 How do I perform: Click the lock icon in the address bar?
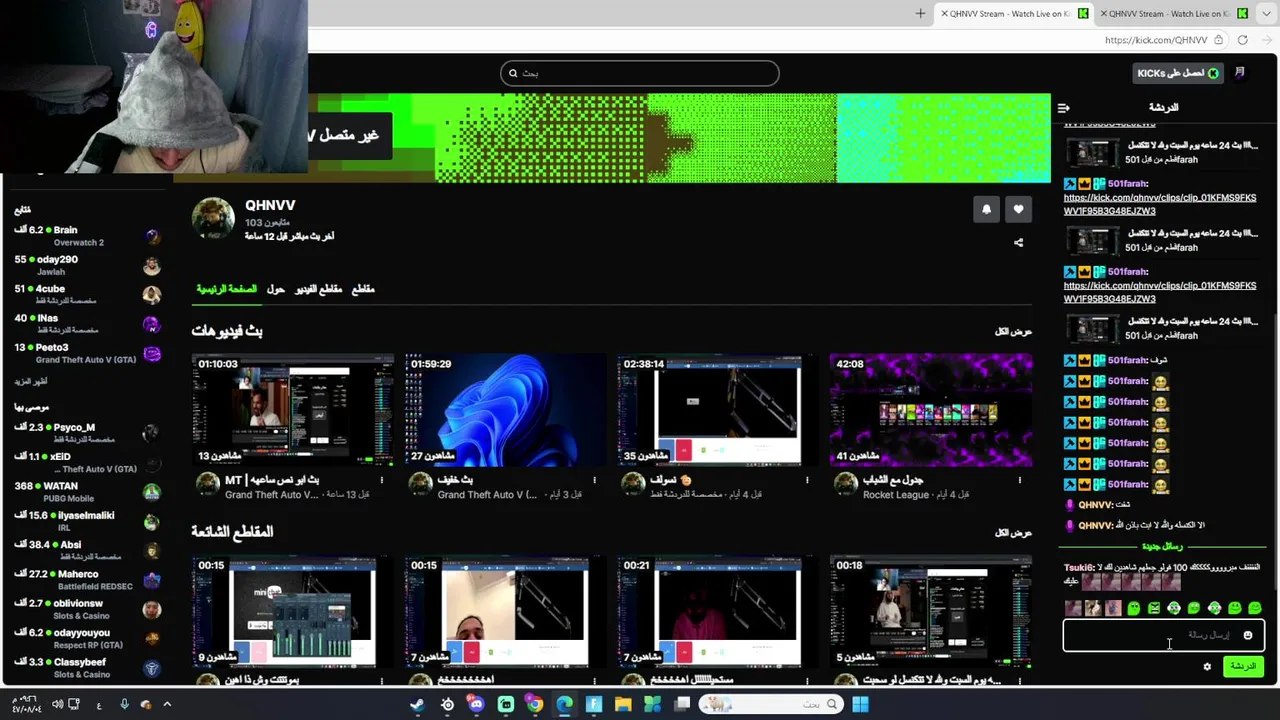click(x=1218, y=40)
